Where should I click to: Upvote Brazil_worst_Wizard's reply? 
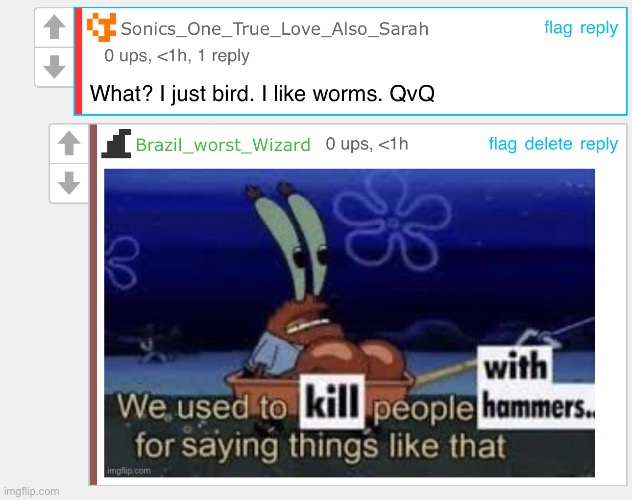pos(69,143)
